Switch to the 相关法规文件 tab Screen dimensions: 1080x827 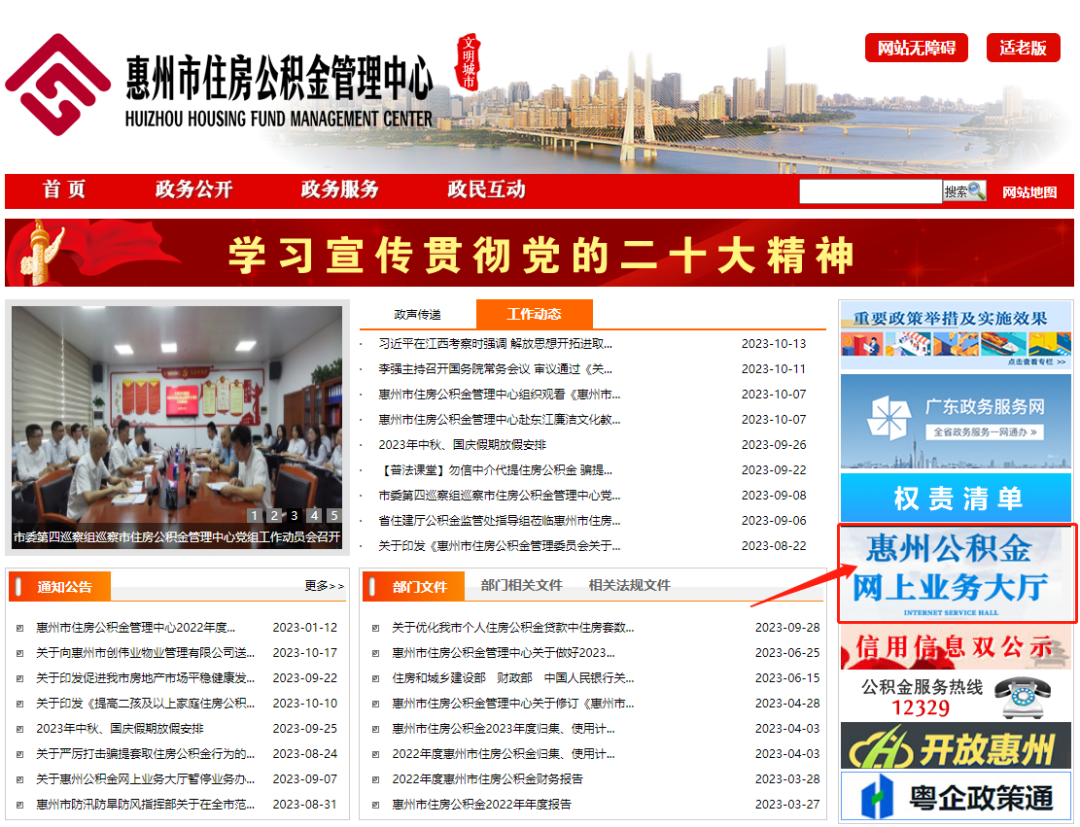coord(629,585)
